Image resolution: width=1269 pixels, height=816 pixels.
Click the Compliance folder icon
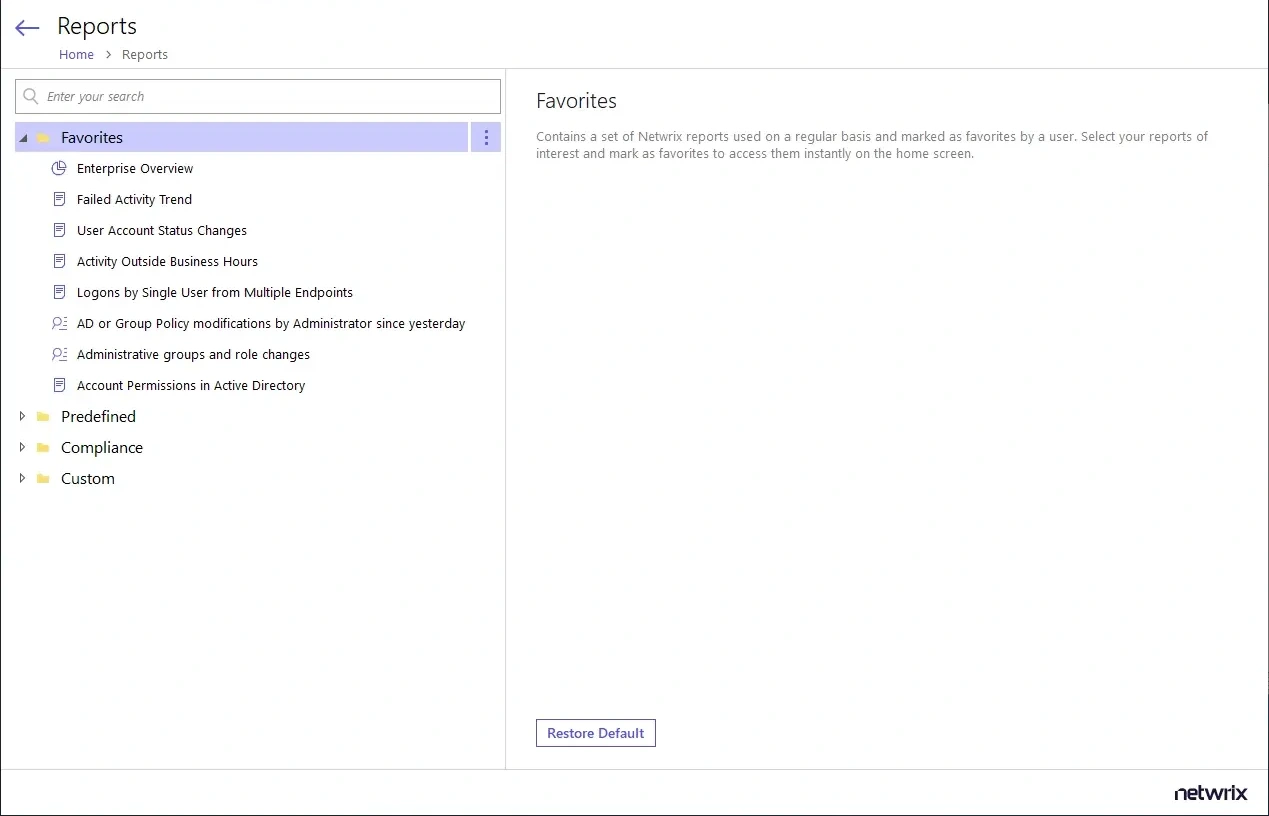[43, 448]
